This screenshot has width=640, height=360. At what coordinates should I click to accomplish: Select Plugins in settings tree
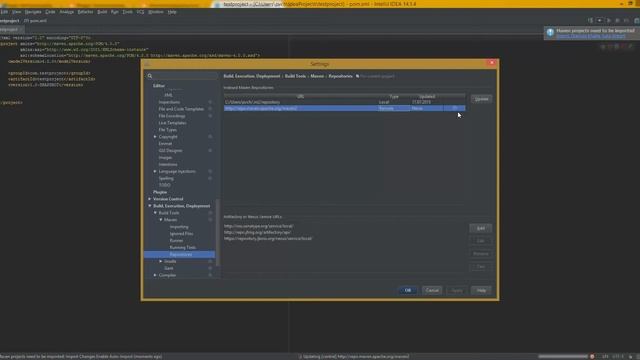tap(160, 192)
